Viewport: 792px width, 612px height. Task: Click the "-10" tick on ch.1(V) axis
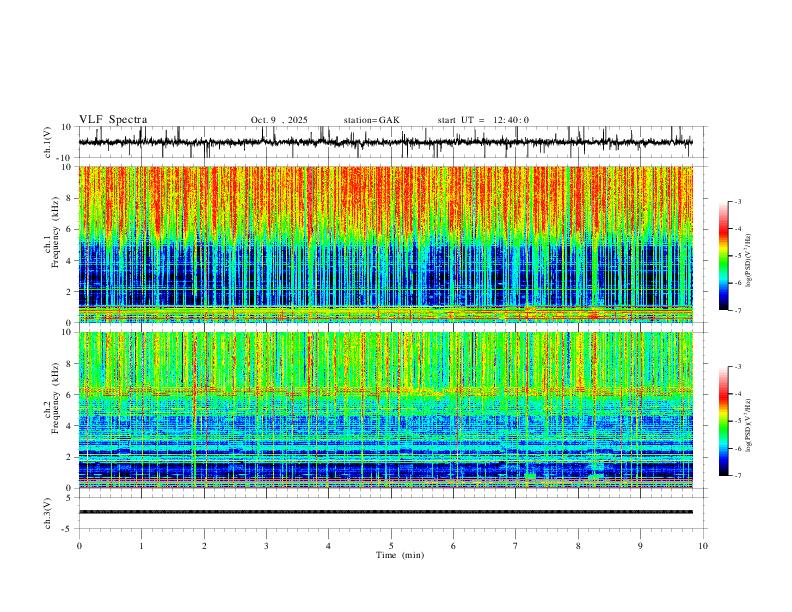(66, 158)
